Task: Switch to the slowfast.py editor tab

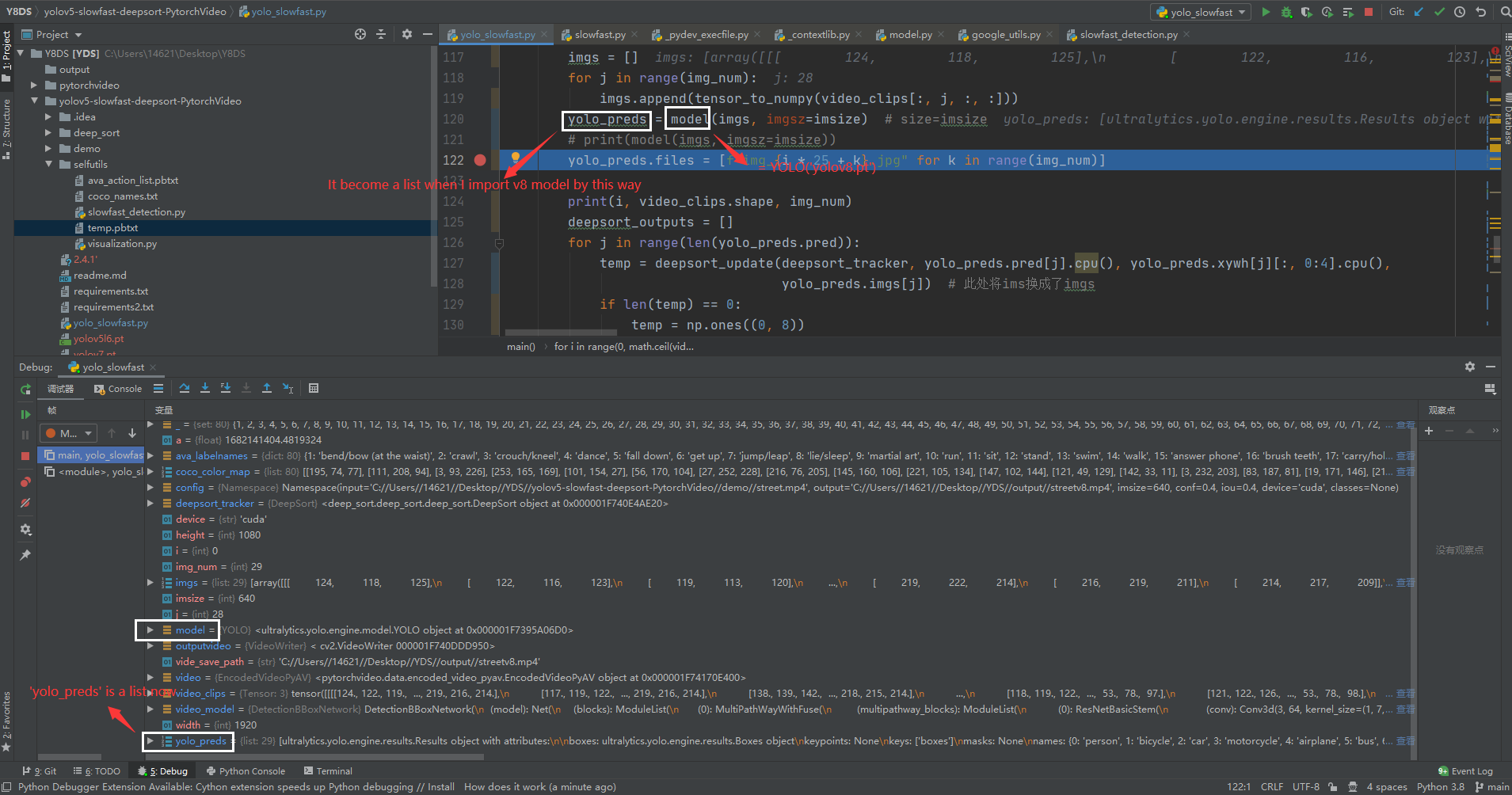Action: coord(600,34)
